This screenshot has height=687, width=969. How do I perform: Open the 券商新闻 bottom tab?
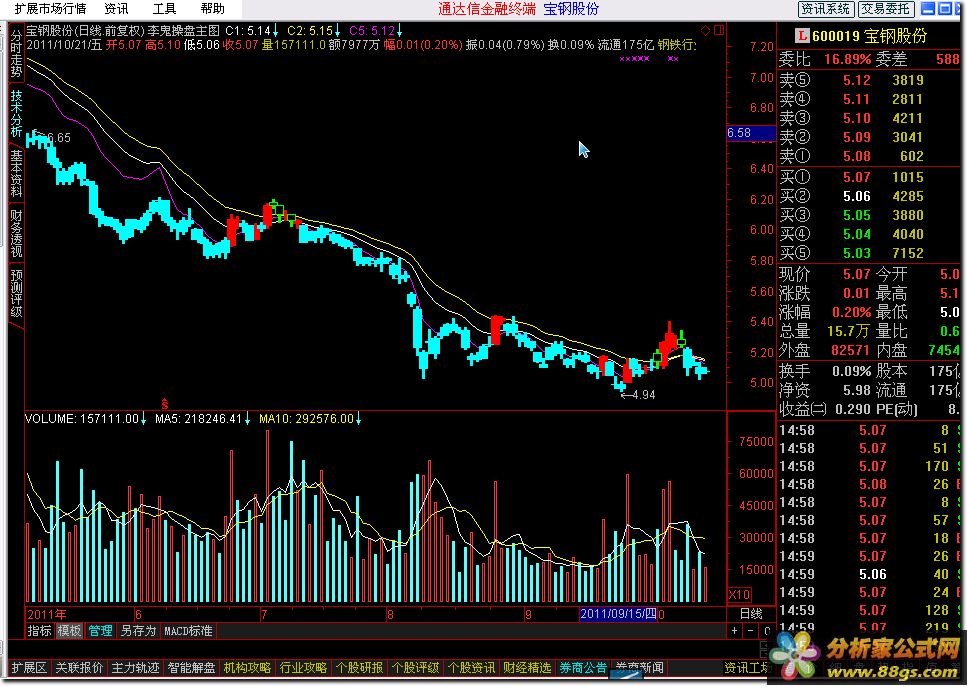[x=639, y=668]
